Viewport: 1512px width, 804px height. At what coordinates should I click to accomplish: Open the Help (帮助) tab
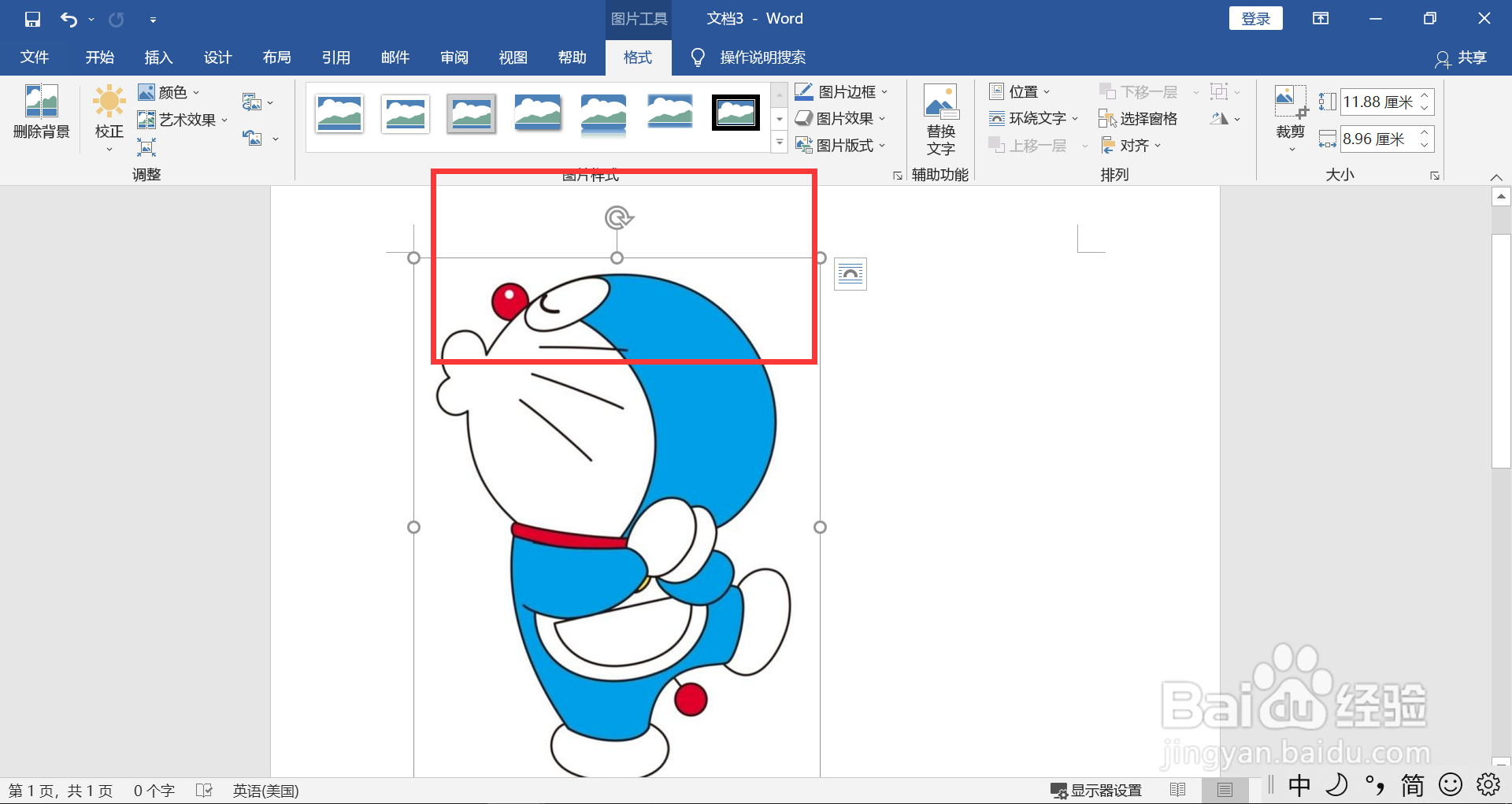coord(572,57)
